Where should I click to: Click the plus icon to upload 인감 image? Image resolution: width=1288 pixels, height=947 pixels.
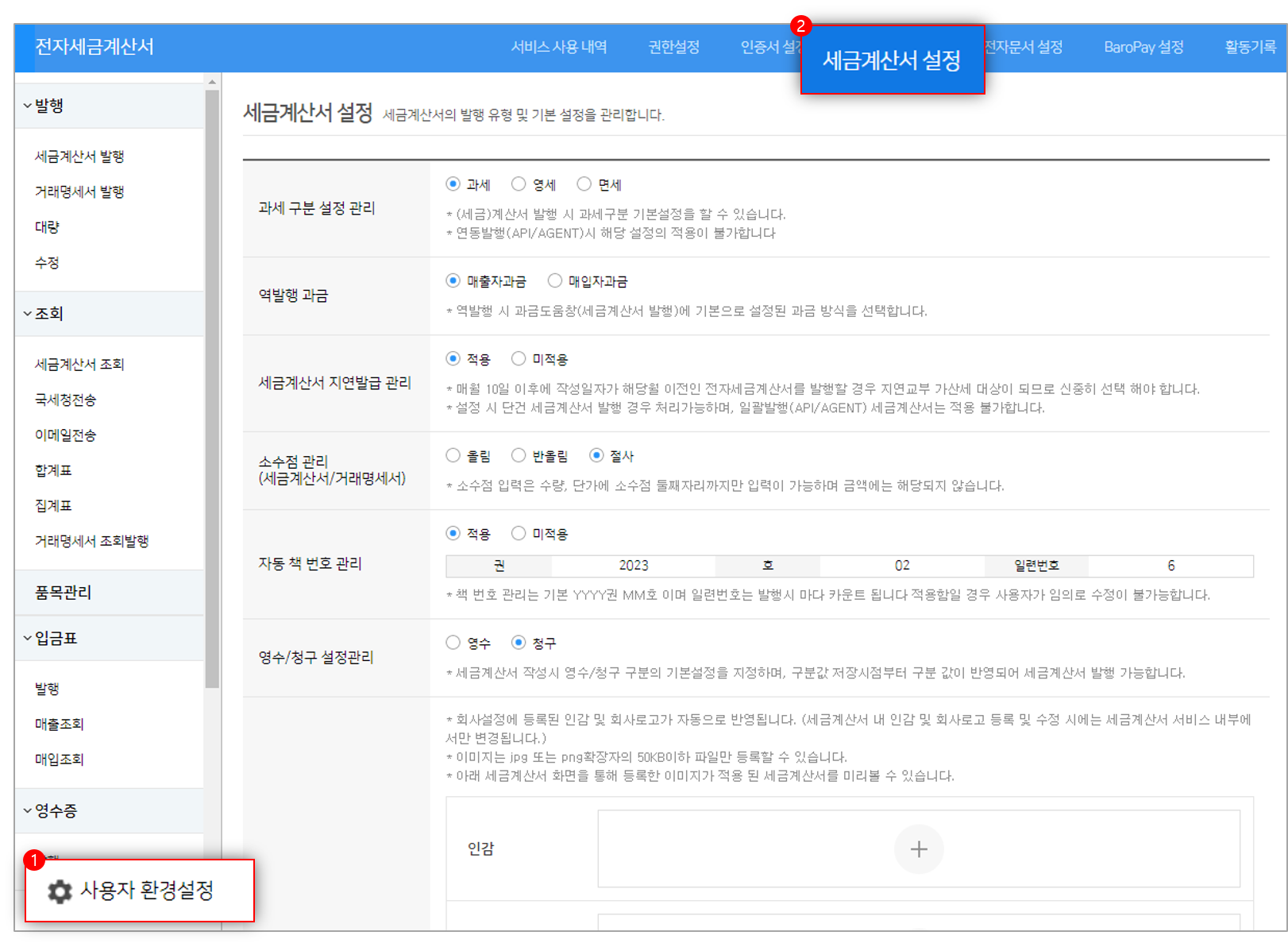tap(918, 848)
